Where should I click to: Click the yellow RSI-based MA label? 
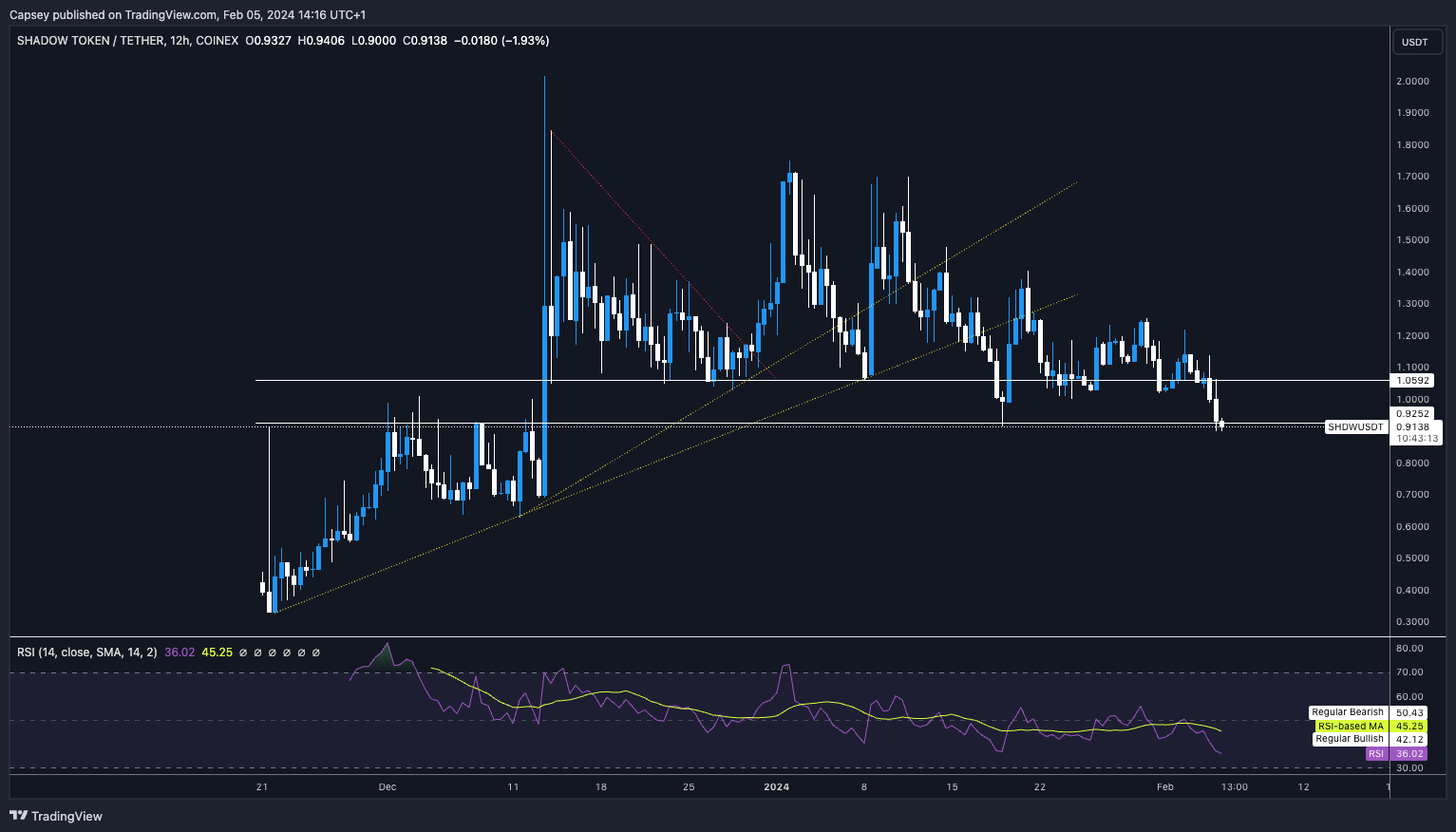[1350, 726]
